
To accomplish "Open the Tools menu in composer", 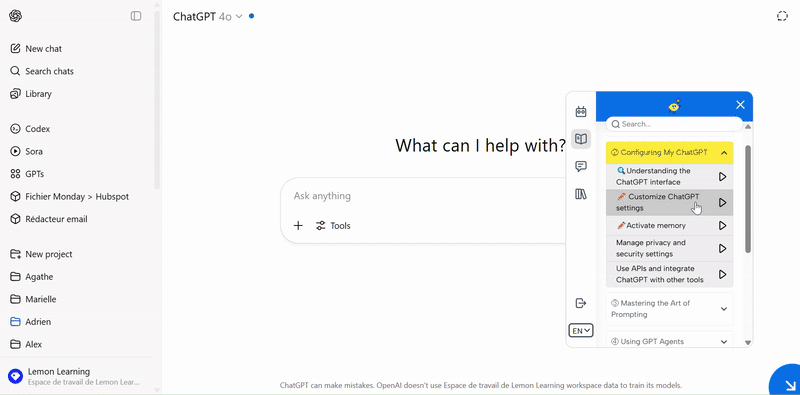I will [x=333, y=226].
